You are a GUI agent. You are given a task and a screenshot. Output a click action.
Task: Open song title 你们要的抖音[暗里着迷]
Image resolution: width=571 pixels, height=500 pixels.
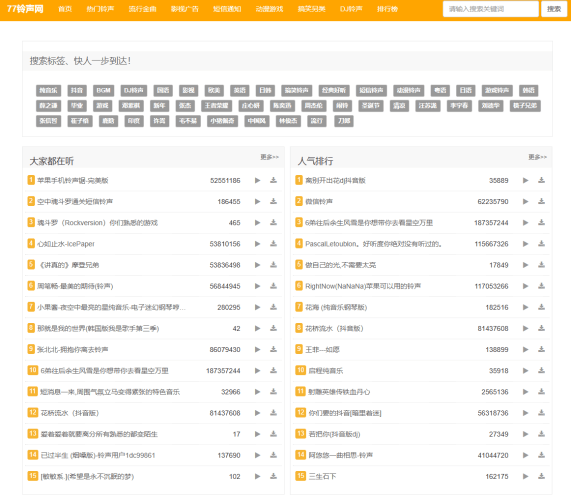pyautogui.click(x=345, y=413)
